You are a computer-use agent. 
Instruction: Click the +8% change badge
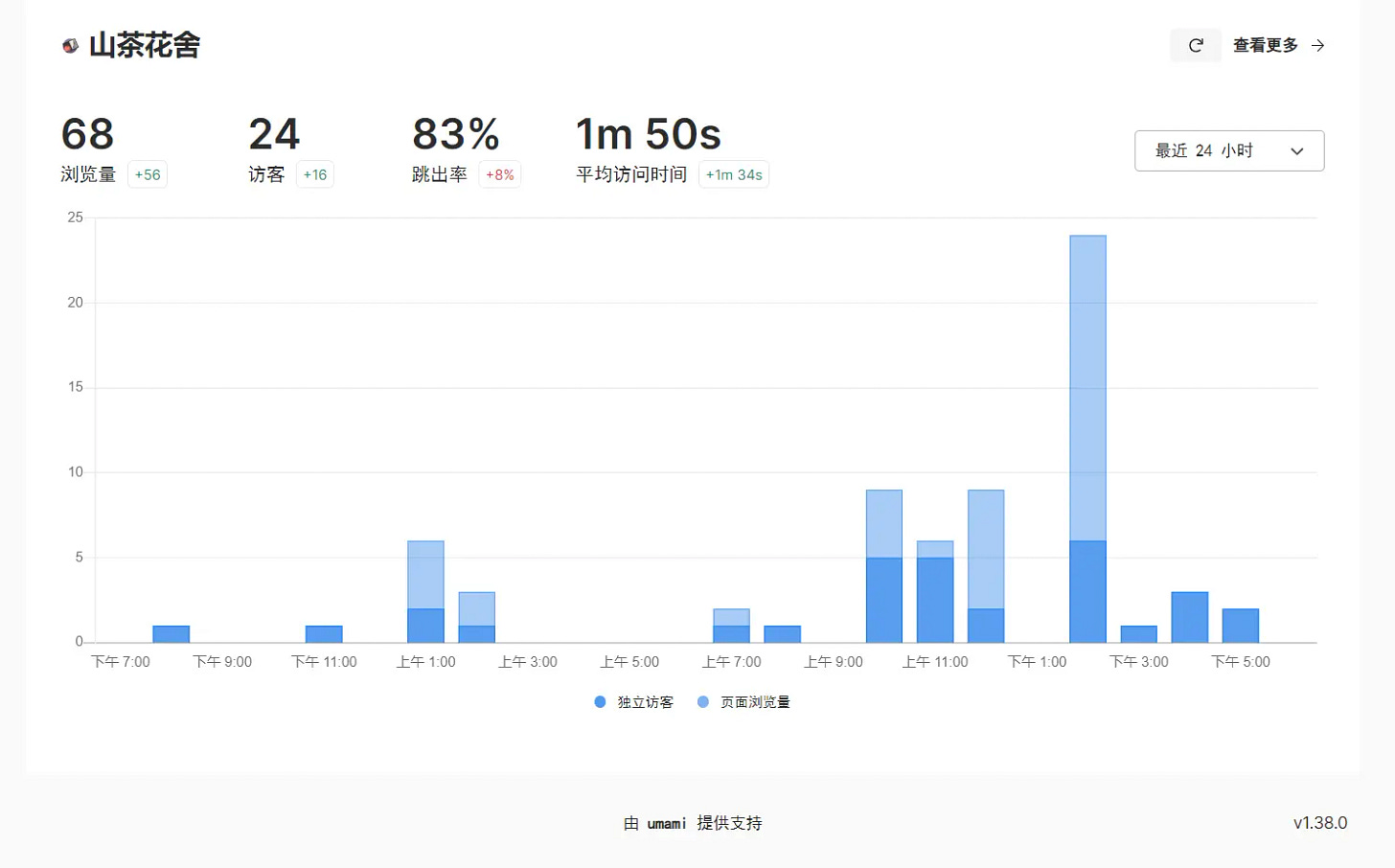(x=500, y=174)
